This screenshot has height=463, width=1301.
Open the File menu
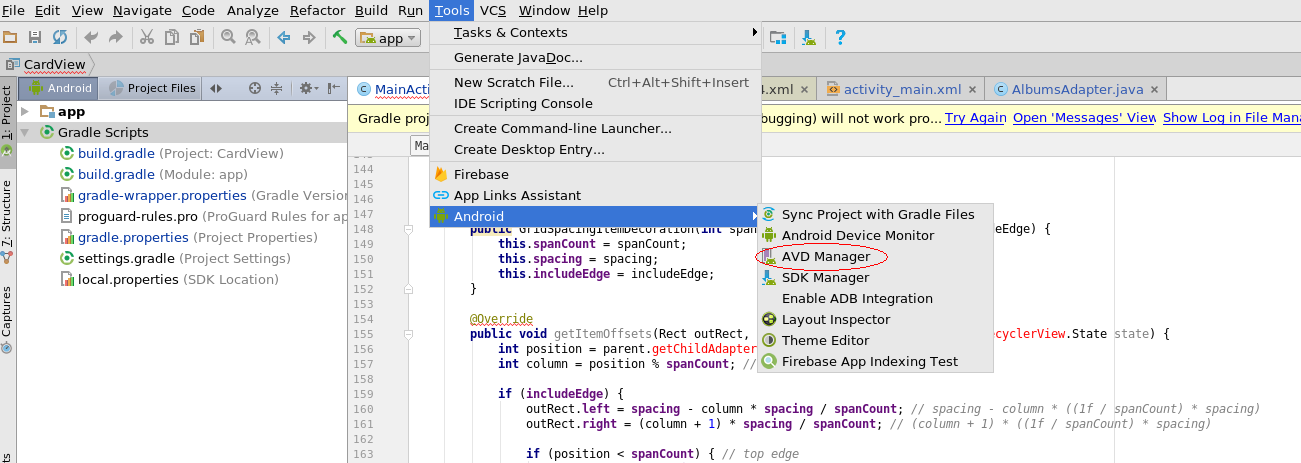pyautogui.click(x=13, y=10)
